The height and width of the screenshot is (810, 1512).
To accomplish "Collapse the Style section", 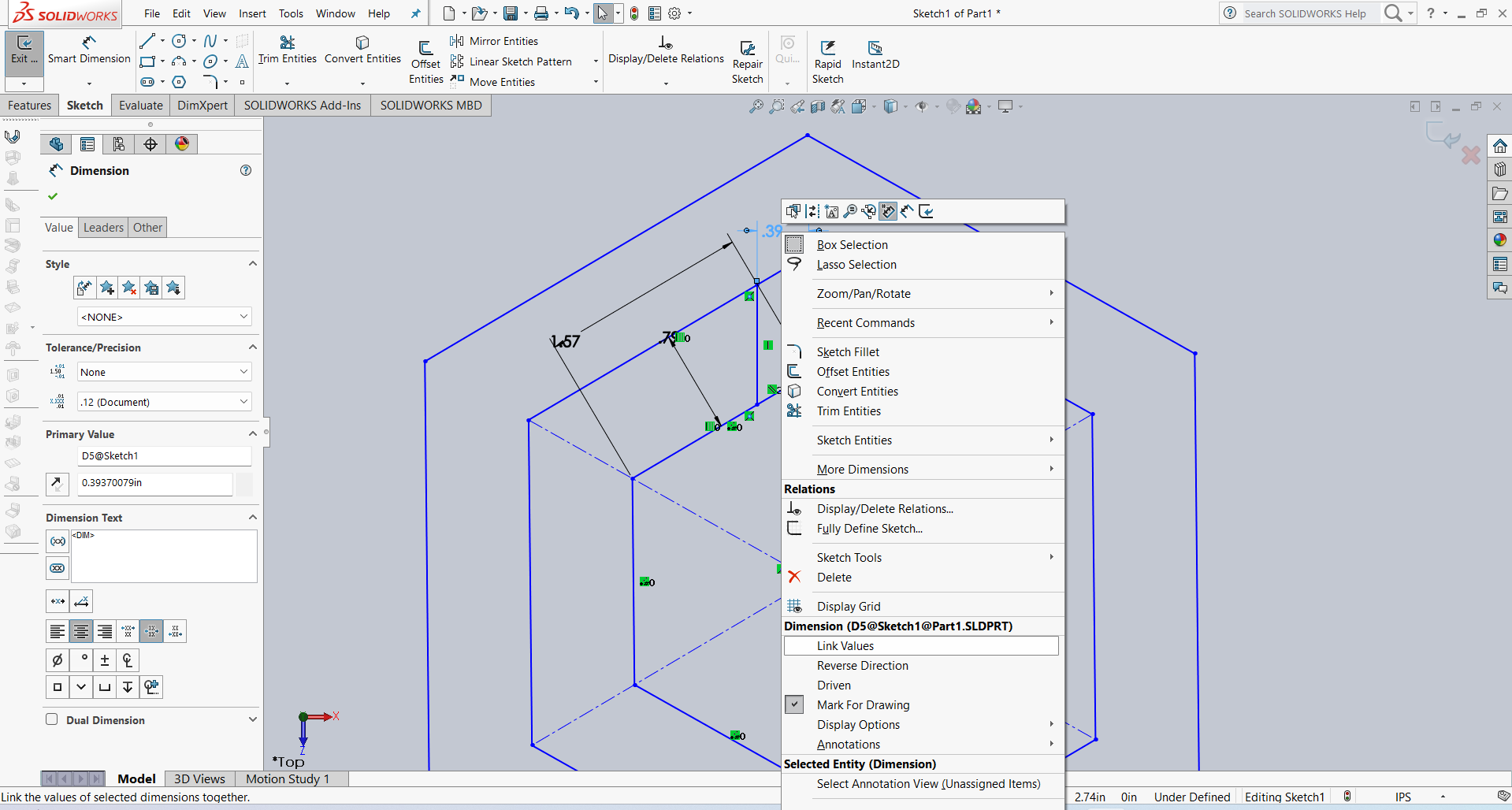I will coord(253,264).
